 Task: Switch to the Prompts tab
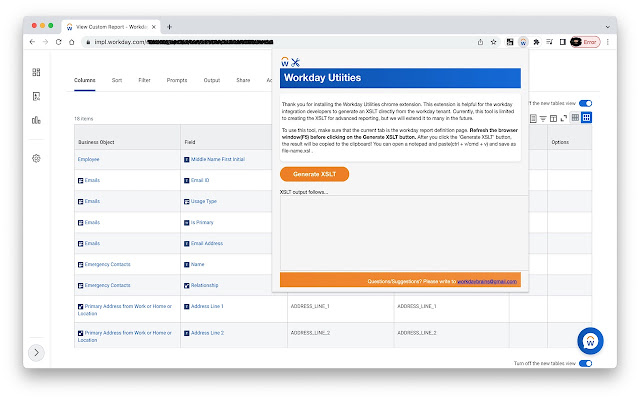tap(177, 80)
